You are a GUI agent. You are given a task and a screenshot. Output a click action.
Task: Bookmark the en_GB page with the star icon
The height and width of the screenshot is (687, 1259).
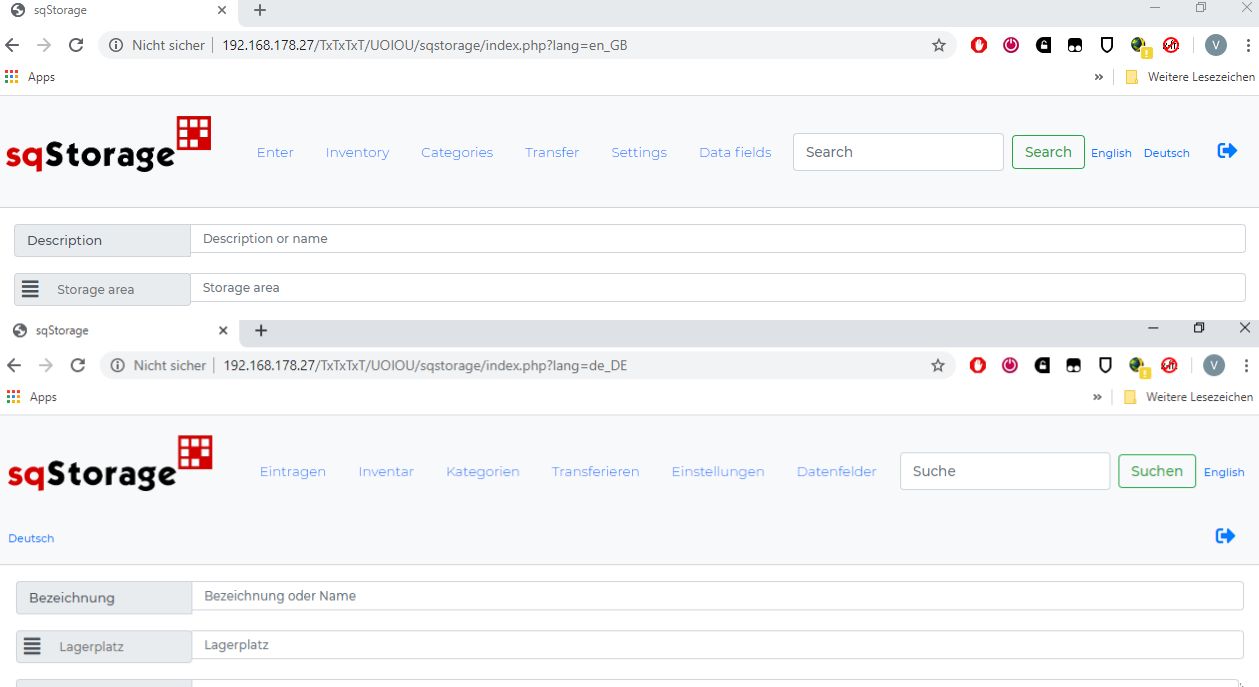point(938,45)
